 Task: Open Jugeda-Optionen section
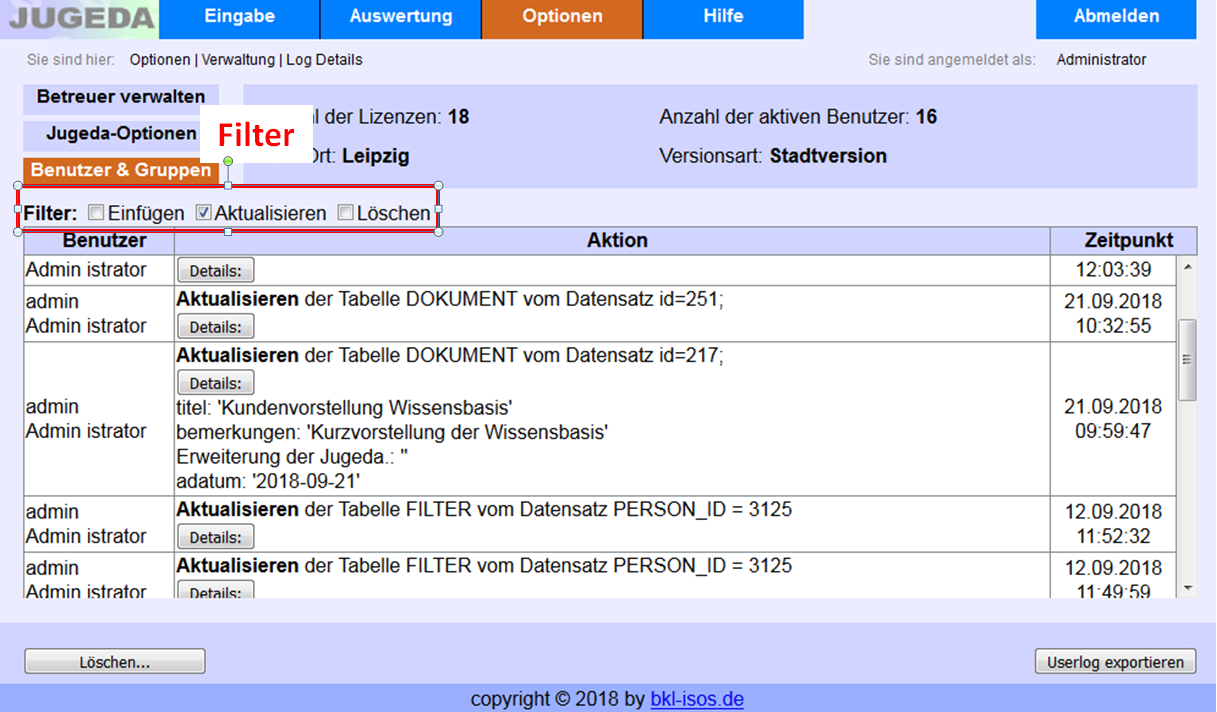(x=121, y=134)
